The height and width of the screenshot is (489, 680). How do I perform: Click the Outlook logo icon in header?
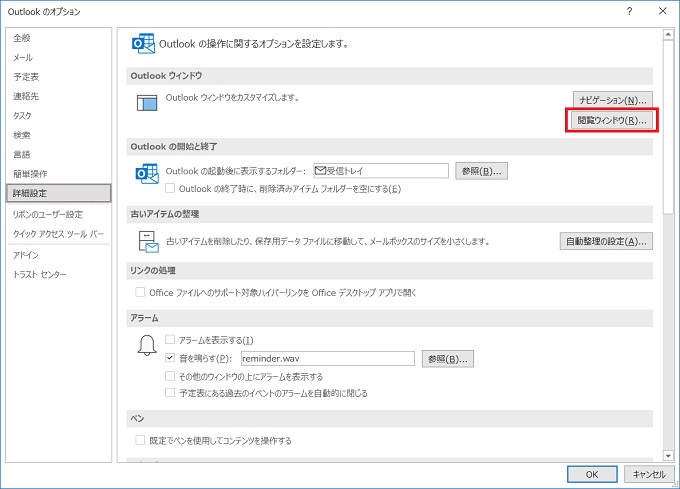point(143,43)
